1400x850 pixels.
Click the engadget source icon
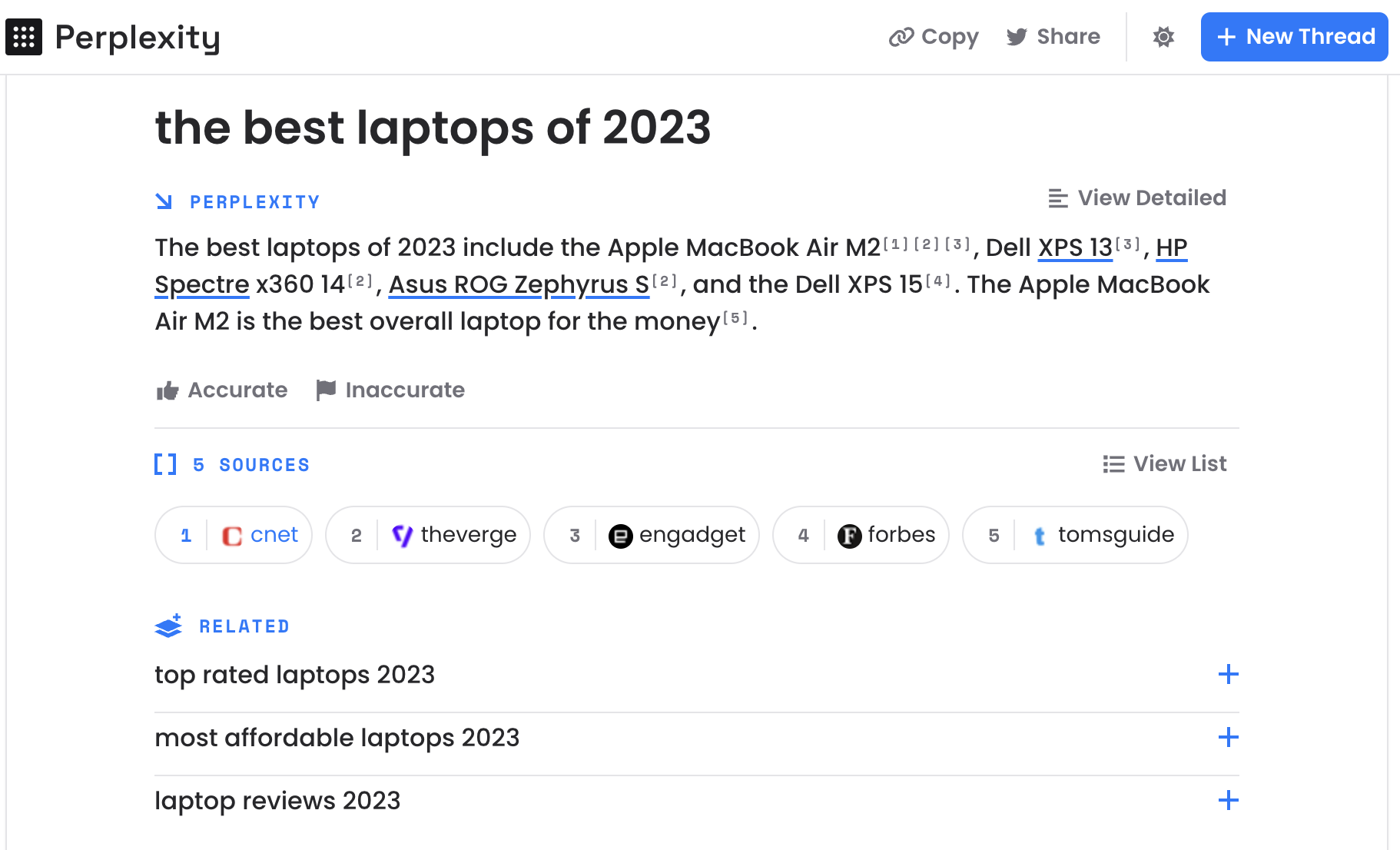pos(622,535)
